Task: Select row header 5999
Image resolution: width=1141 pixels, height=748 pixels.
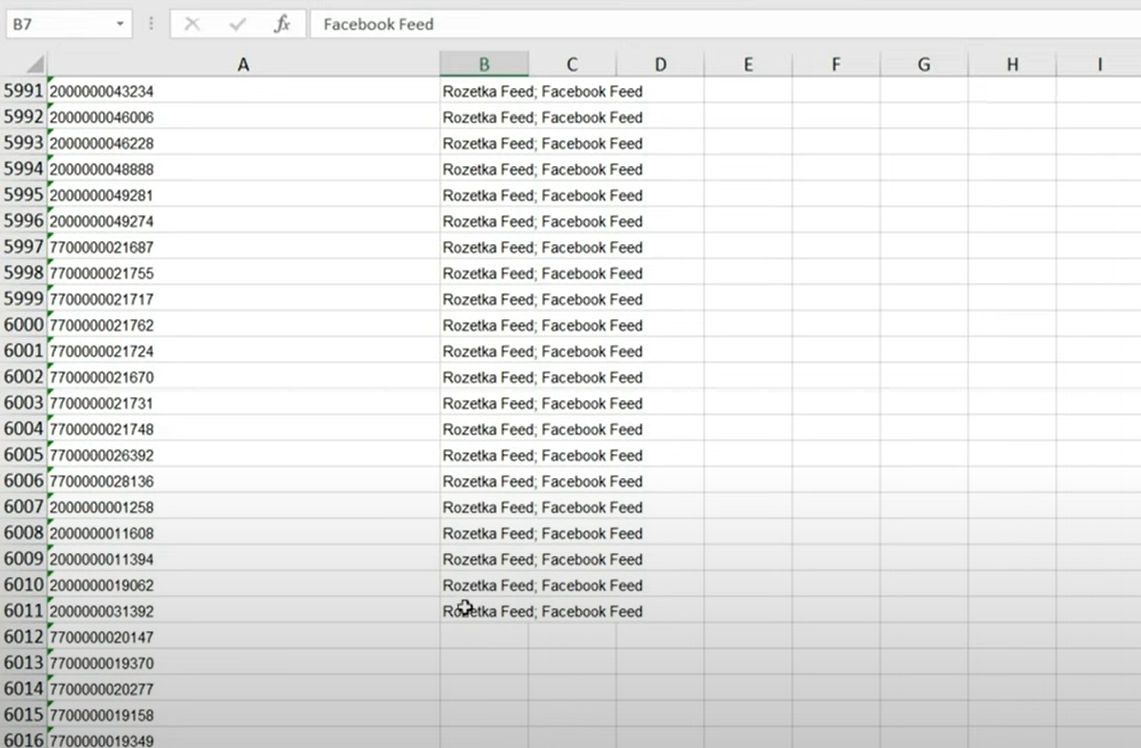Action: pos(23,298)
